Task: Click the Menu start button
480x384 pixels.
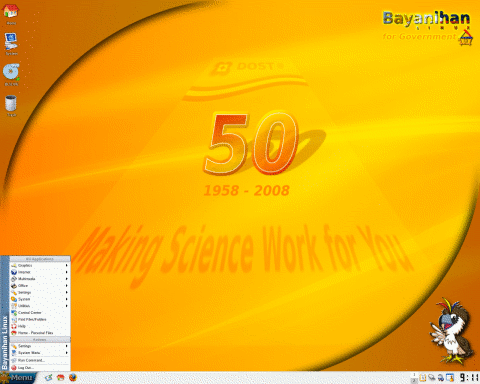Action: [x=17, y=378]
